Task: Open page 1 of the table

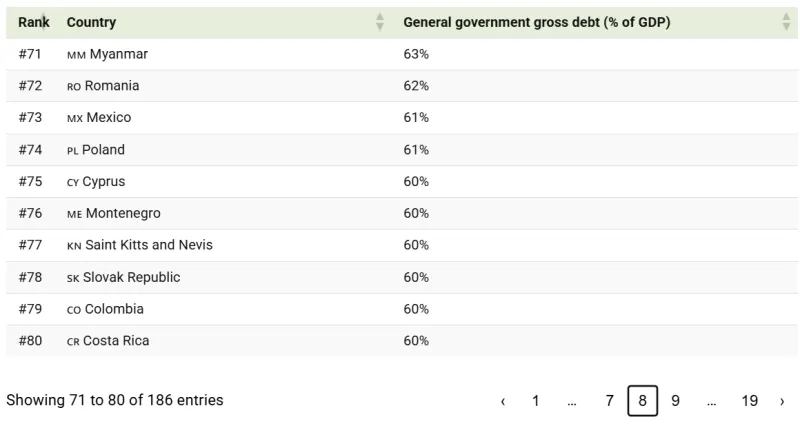Action: point(536,401)
